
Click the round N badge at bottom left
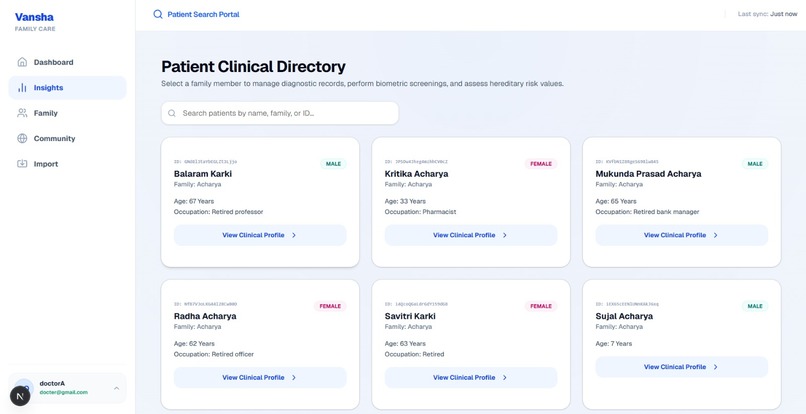click(20, 396)
